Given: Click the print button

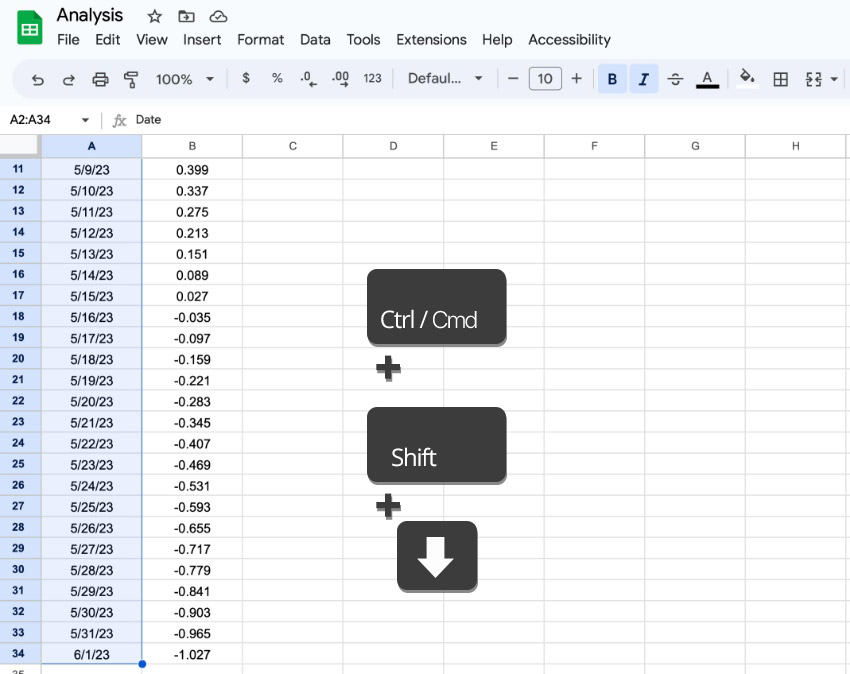Looking at the screenshot, I should (100, 78).
